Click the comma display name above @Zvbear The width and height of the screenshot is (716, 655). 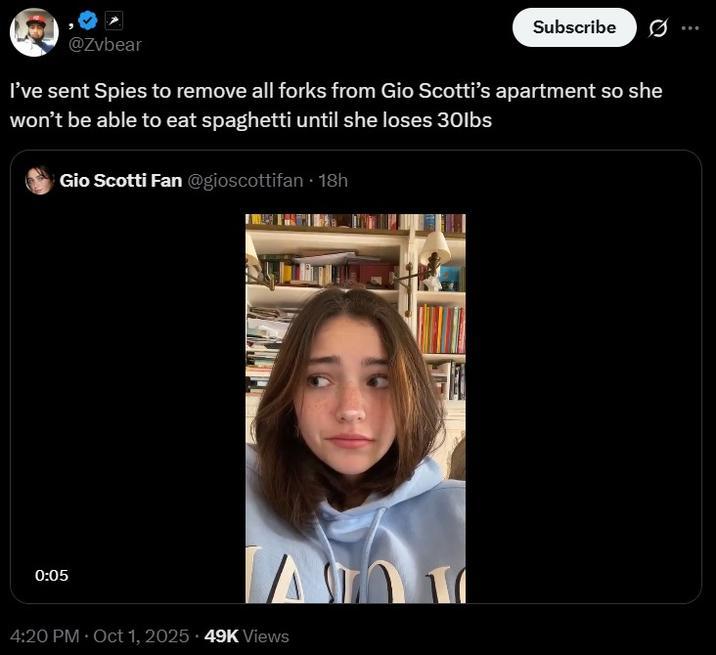click(71, 21)
